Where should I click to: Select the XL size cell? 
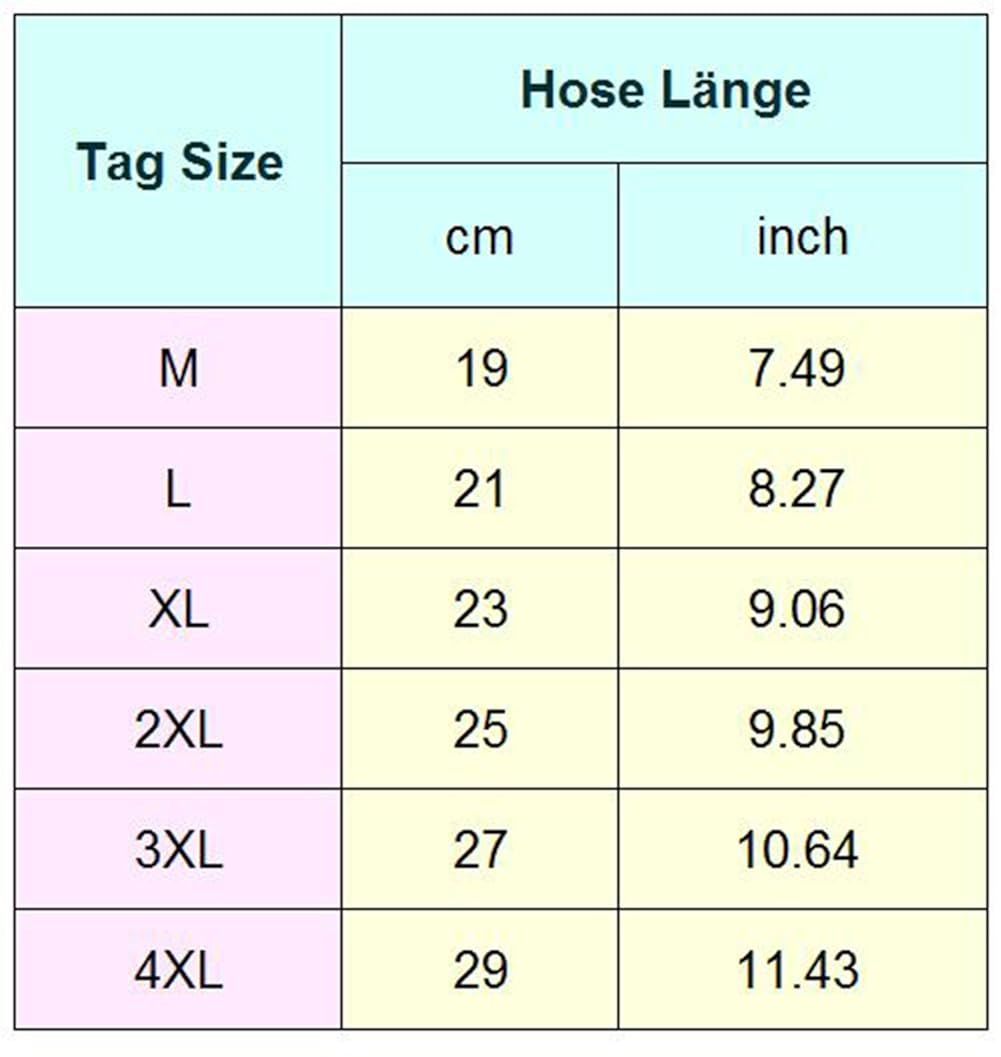point(179,609)
